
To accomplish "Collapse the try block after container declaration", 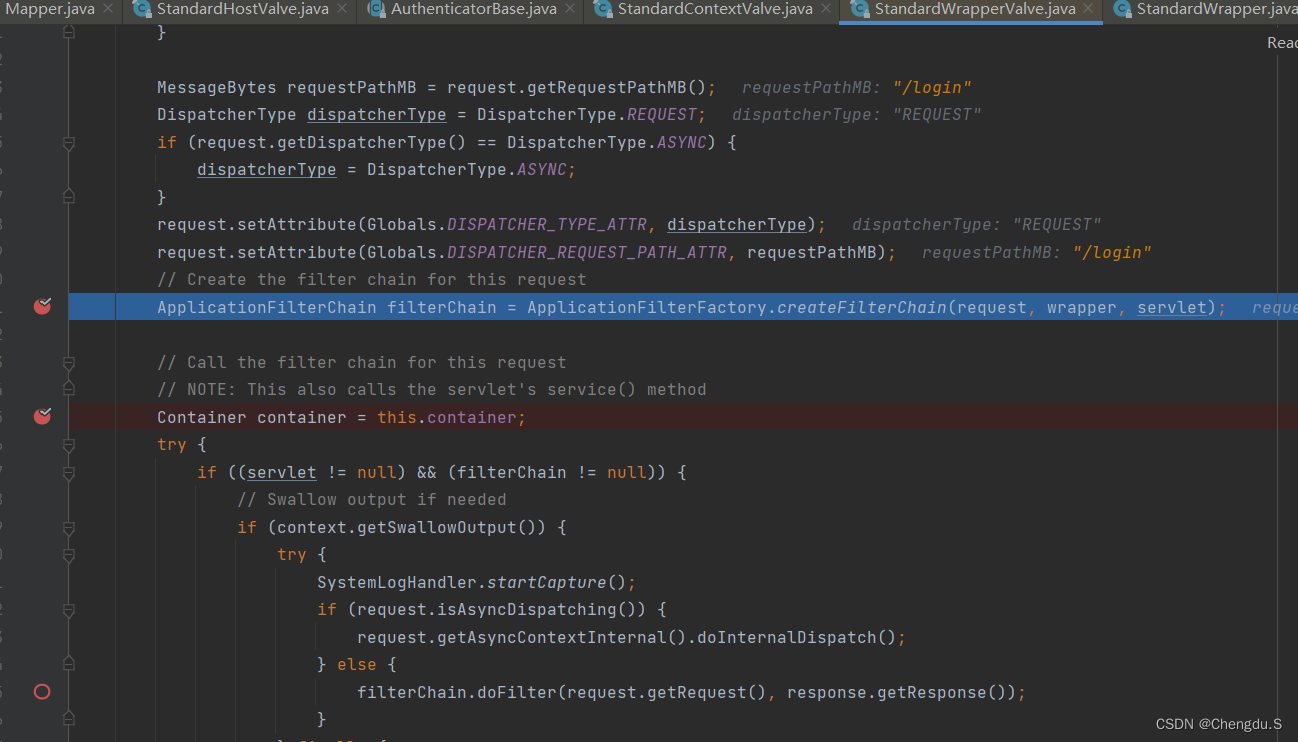I will (x=69, y=445).
